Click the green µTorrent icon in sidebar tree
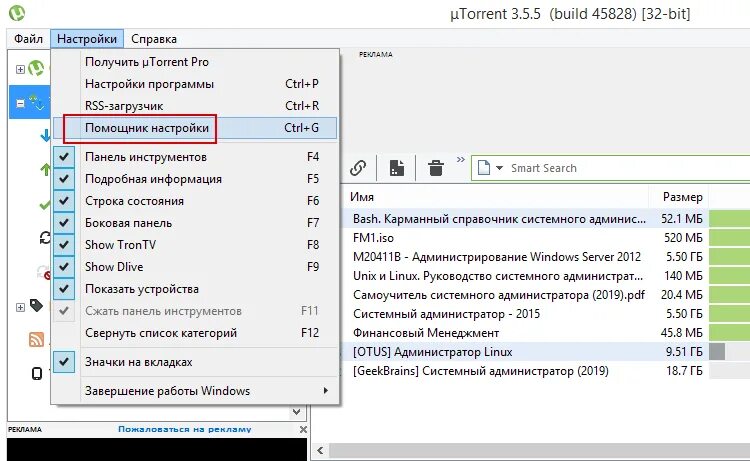 click(x=36, y=69)
